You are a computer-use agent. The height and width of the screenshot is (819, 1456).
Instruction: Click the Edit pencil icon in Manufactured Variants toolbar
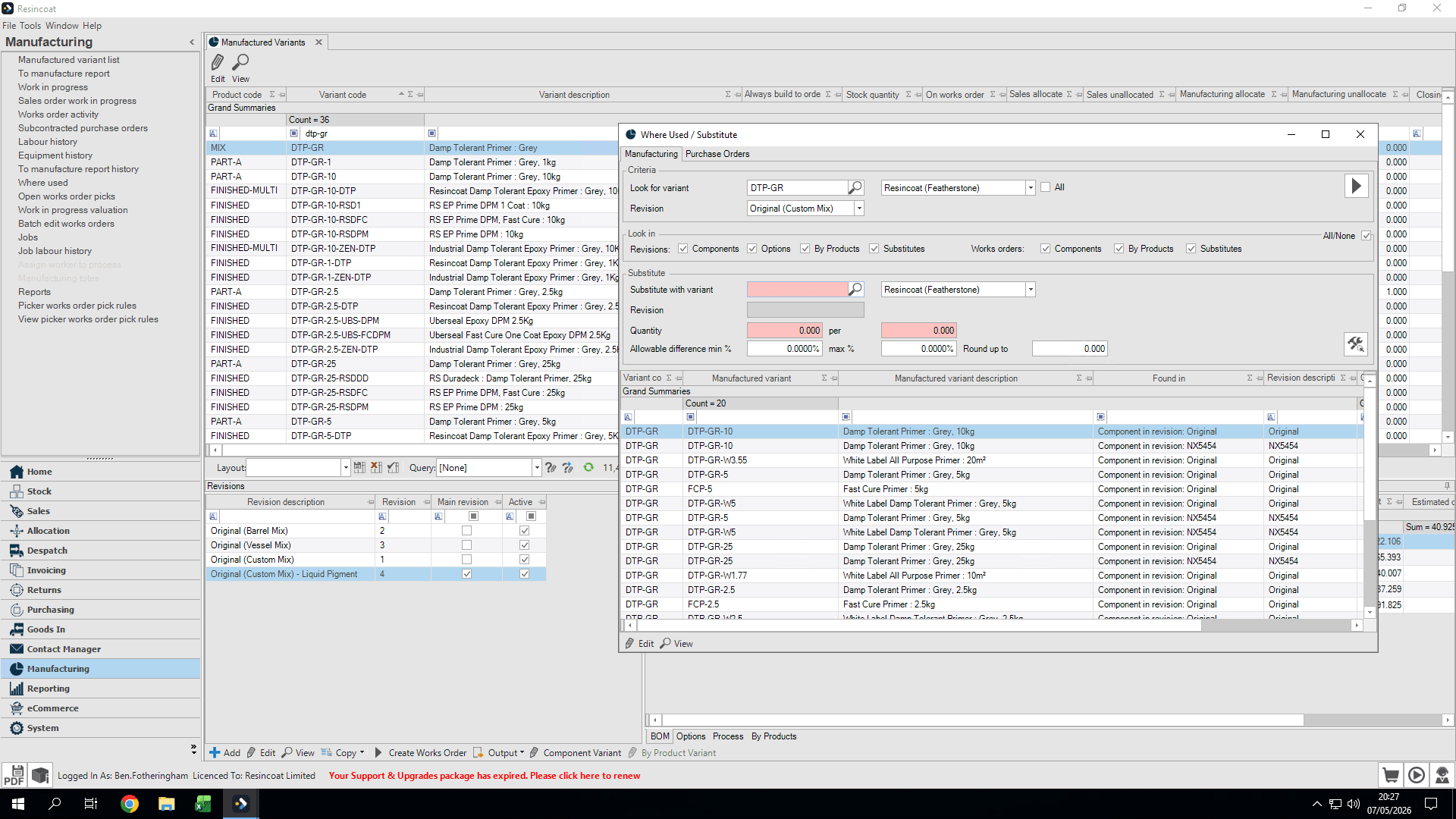(x=218, y=62)
